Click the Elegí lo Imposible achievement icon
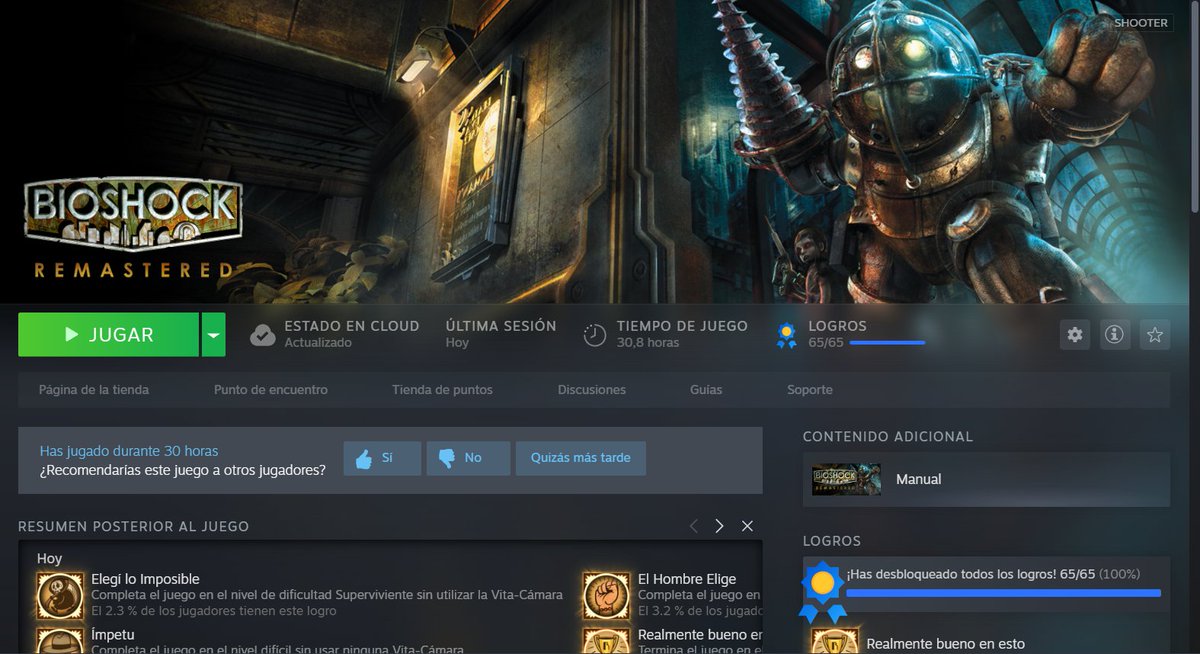 [x=61, y=596]
